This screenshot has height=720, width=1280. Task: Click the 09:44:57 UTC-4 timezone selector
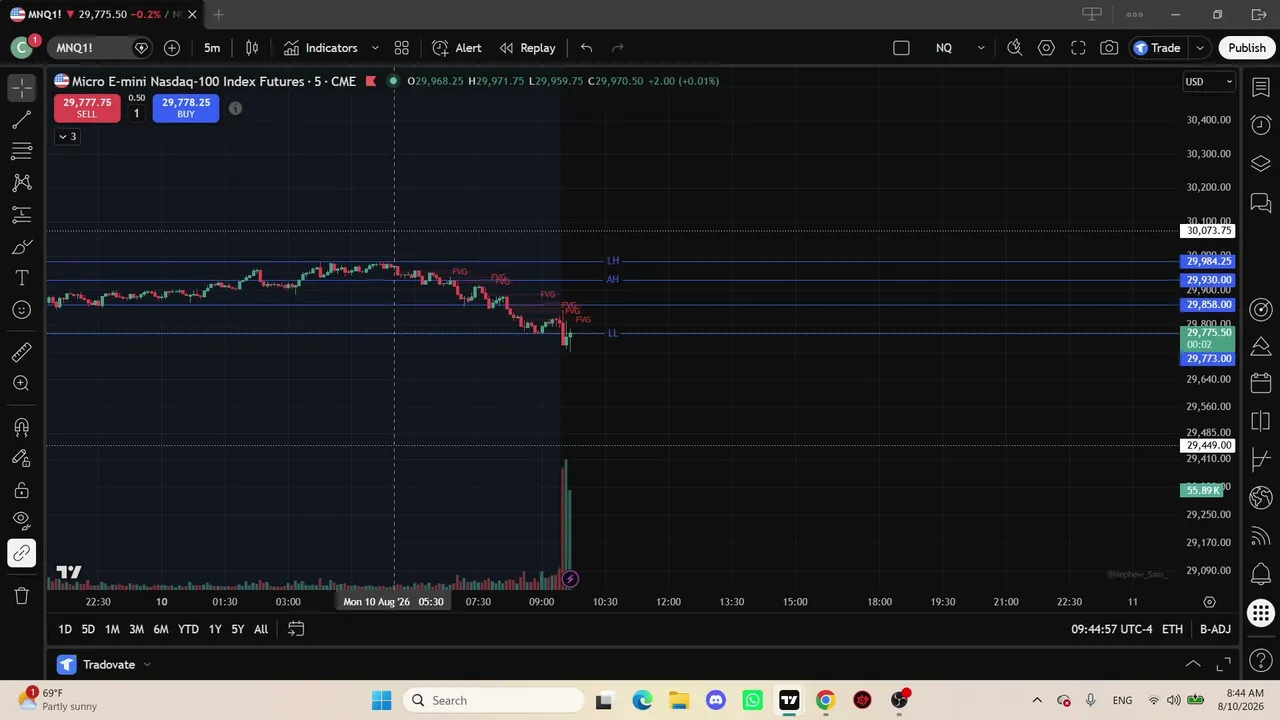point(1112,629)
